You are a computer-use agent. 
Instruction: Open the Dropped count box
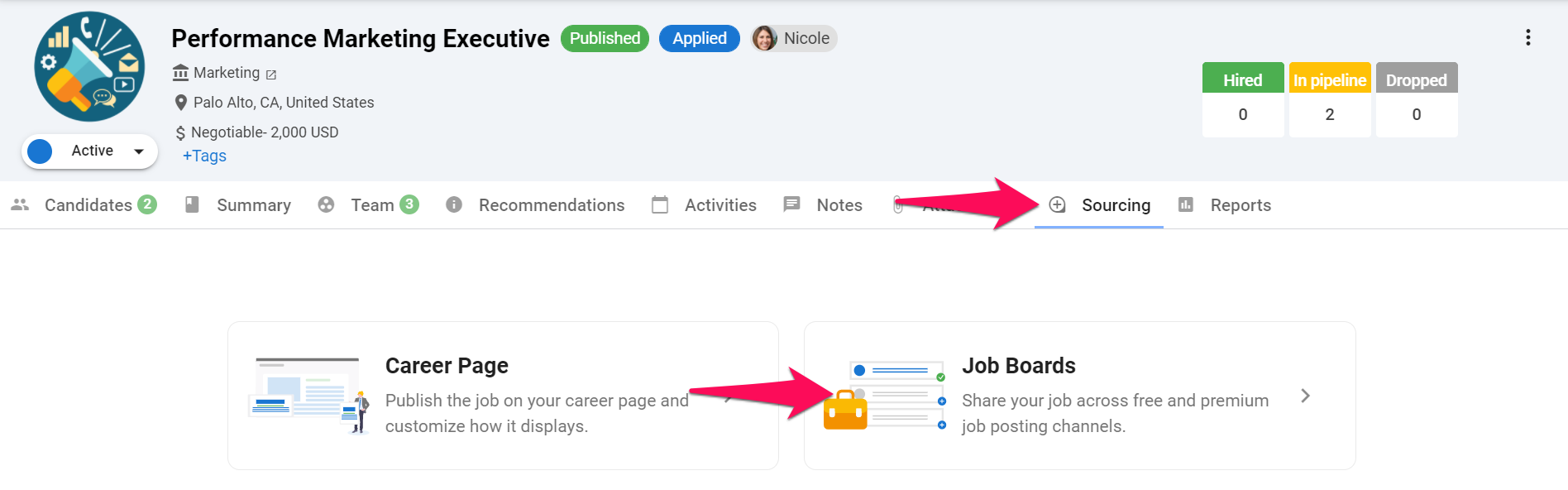click(x=1417, y=99)
